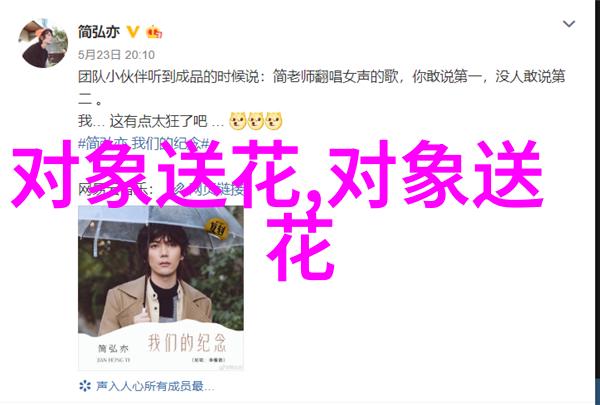Click the orange V verified badge
600x405 pixels.
(x=133, y=32)
